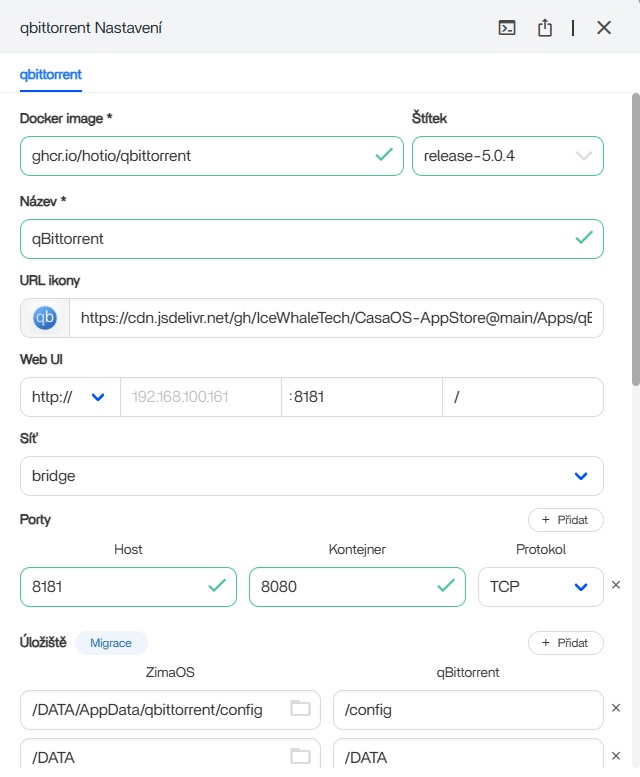Open the terminal icon in header
This screenshot has width=640, height=777.
tap(507, 28)
